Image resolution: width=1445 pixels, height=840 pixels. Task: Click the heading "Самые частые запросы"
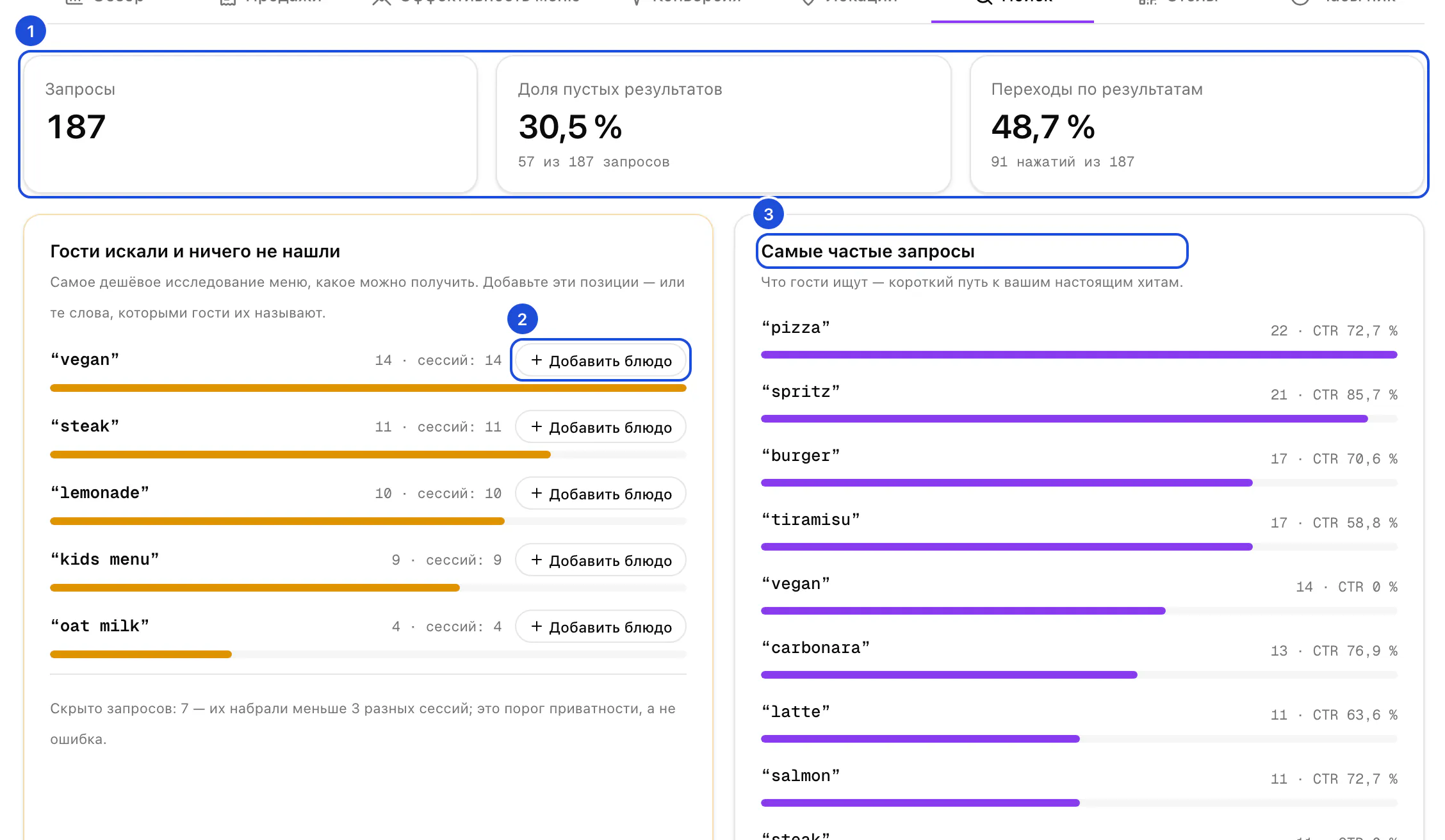868,252
